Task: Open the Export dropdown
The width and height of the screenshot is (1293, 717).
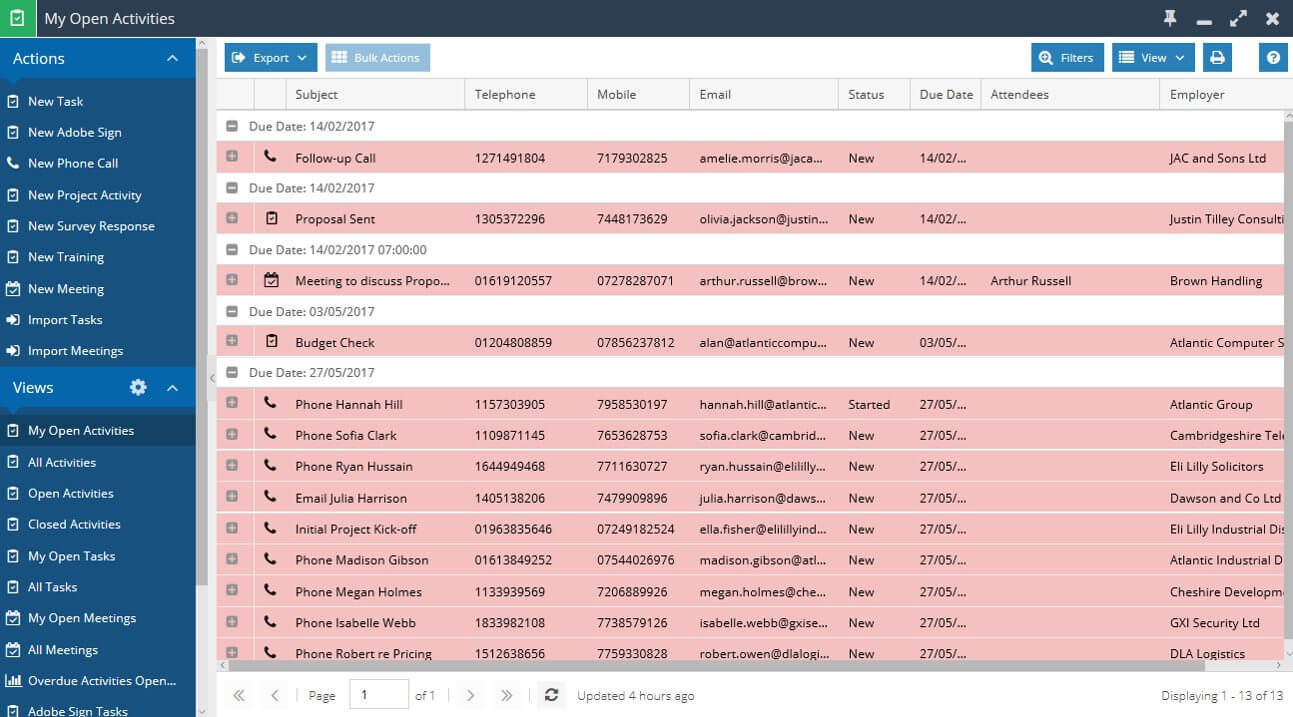Action: pyautogui.click(x=270, y=58)
